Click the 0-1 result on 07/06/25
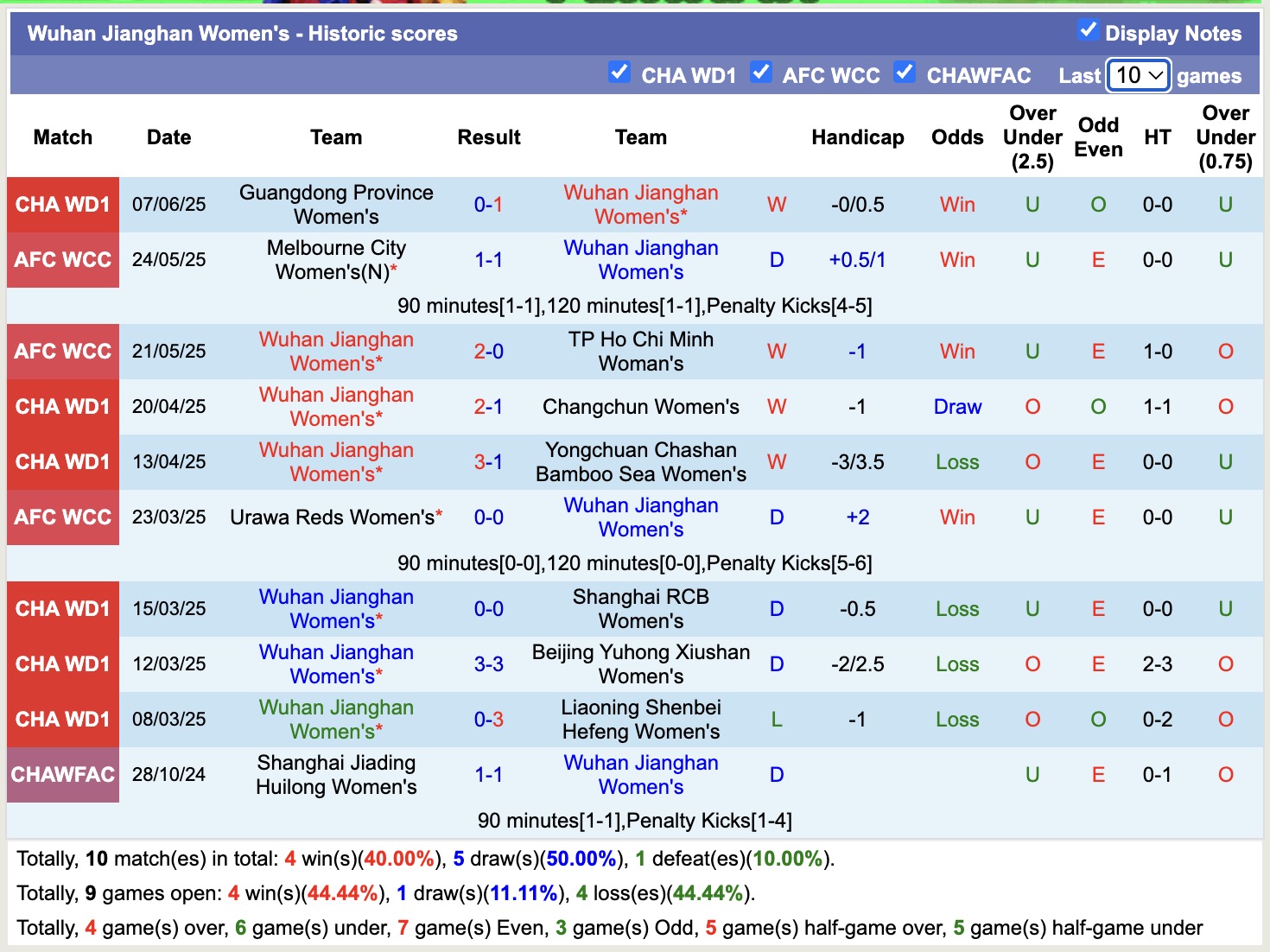The width and height of the screenshot is (1270, 952). 488,205
